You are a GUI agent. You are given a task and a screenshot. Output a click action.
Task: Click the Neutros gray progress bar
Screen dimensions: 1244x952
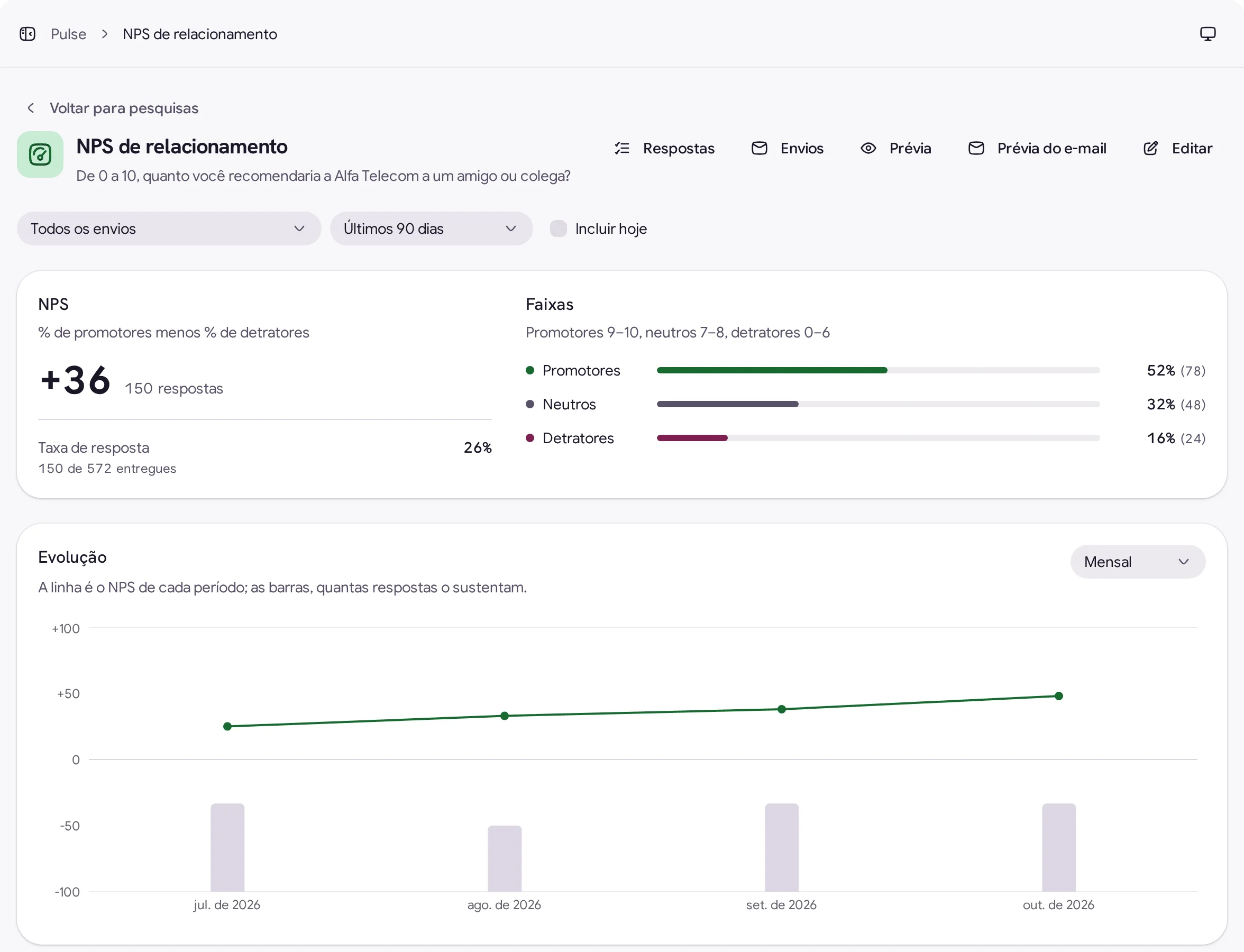(728, 404)
